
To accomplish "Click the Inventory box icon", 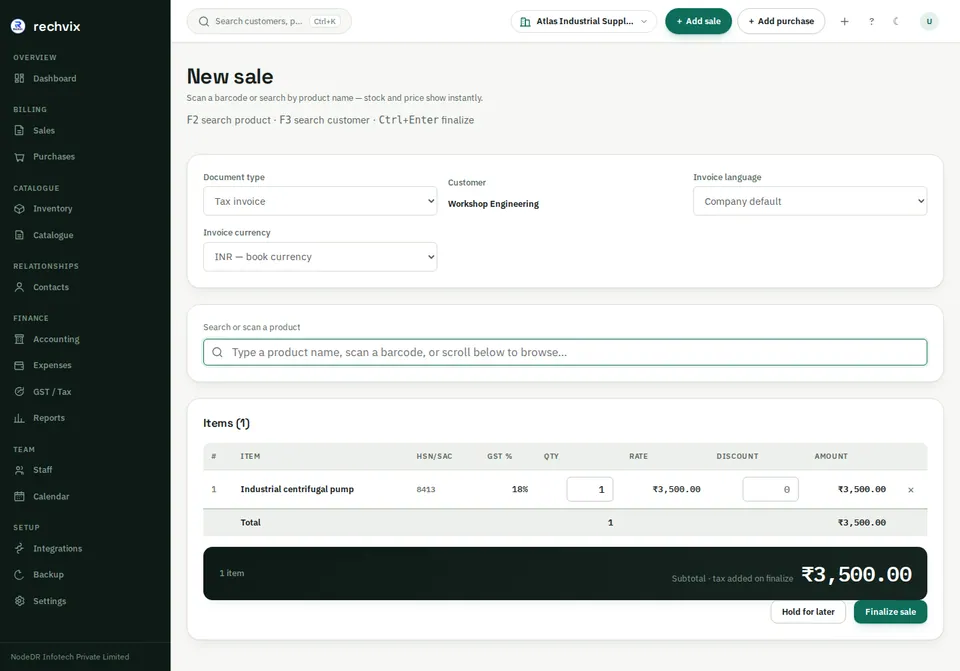I will tap(20, 209).
